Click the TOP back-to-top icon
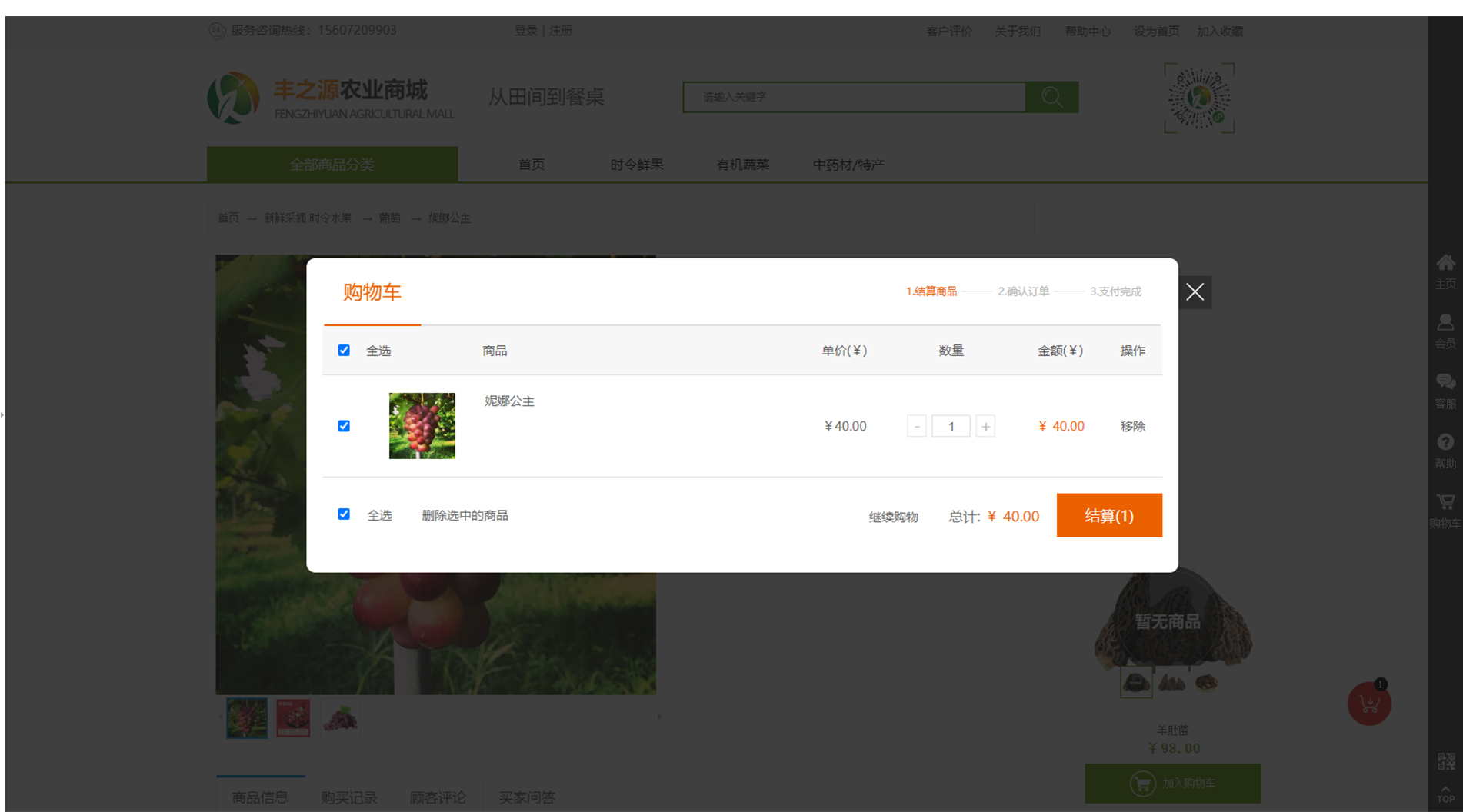Viewport: 1463px width, 812px height. coord(1445,794)
